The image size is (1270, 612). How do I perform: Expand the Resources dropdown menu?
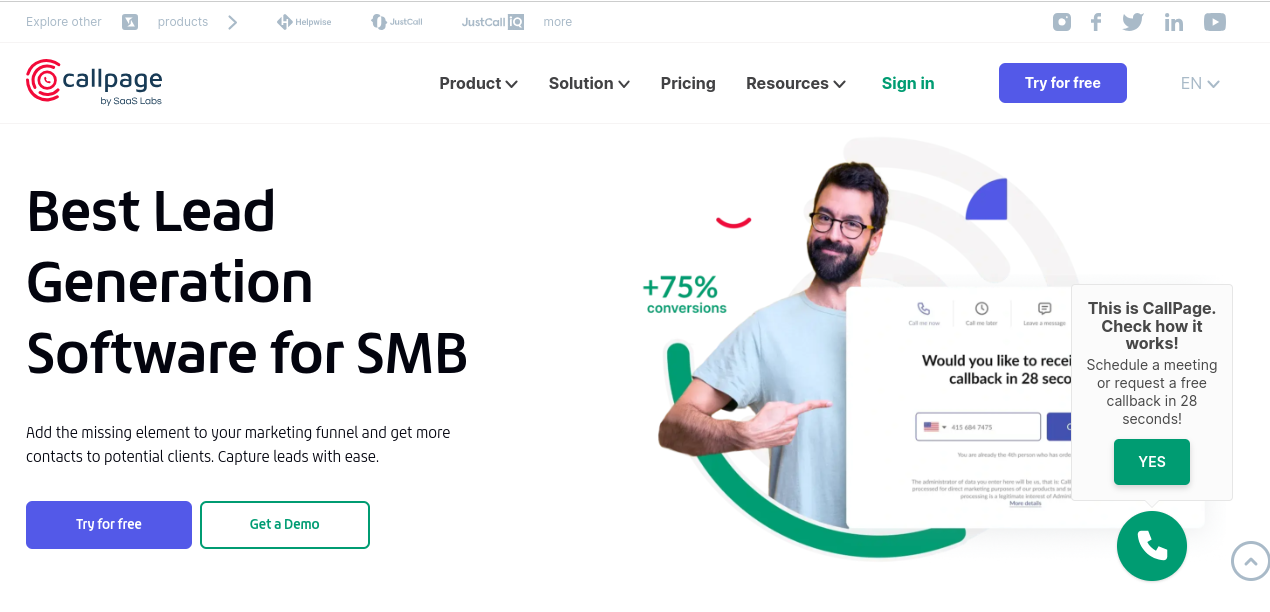pos(796,83)
